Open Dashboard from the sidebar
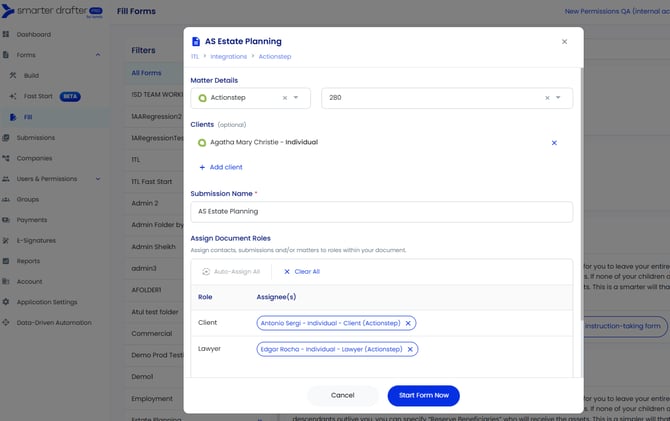The image size is (670, 421). (33, 35)
